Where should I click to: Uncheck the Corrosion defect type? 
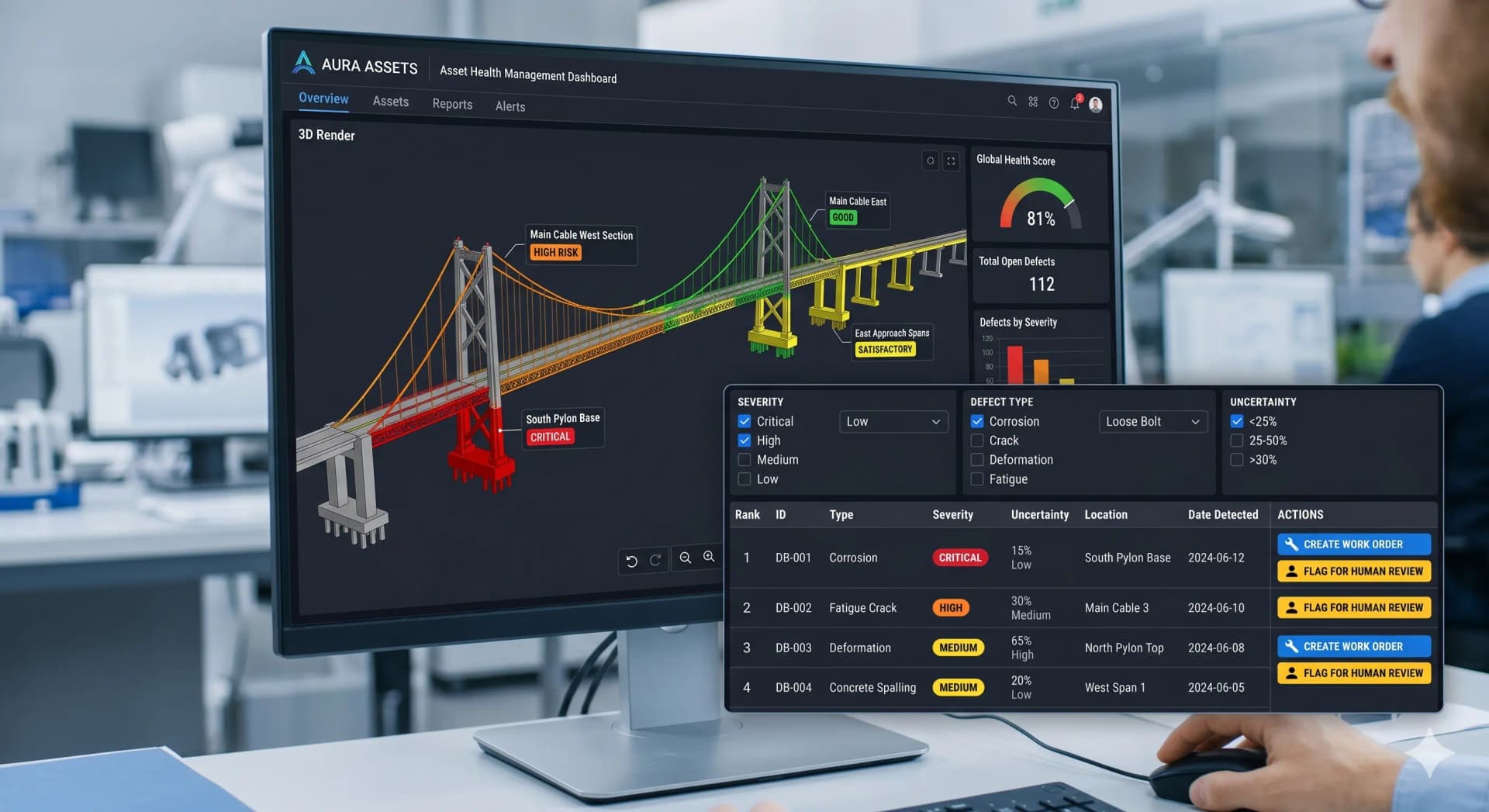(x=977, y=421)
